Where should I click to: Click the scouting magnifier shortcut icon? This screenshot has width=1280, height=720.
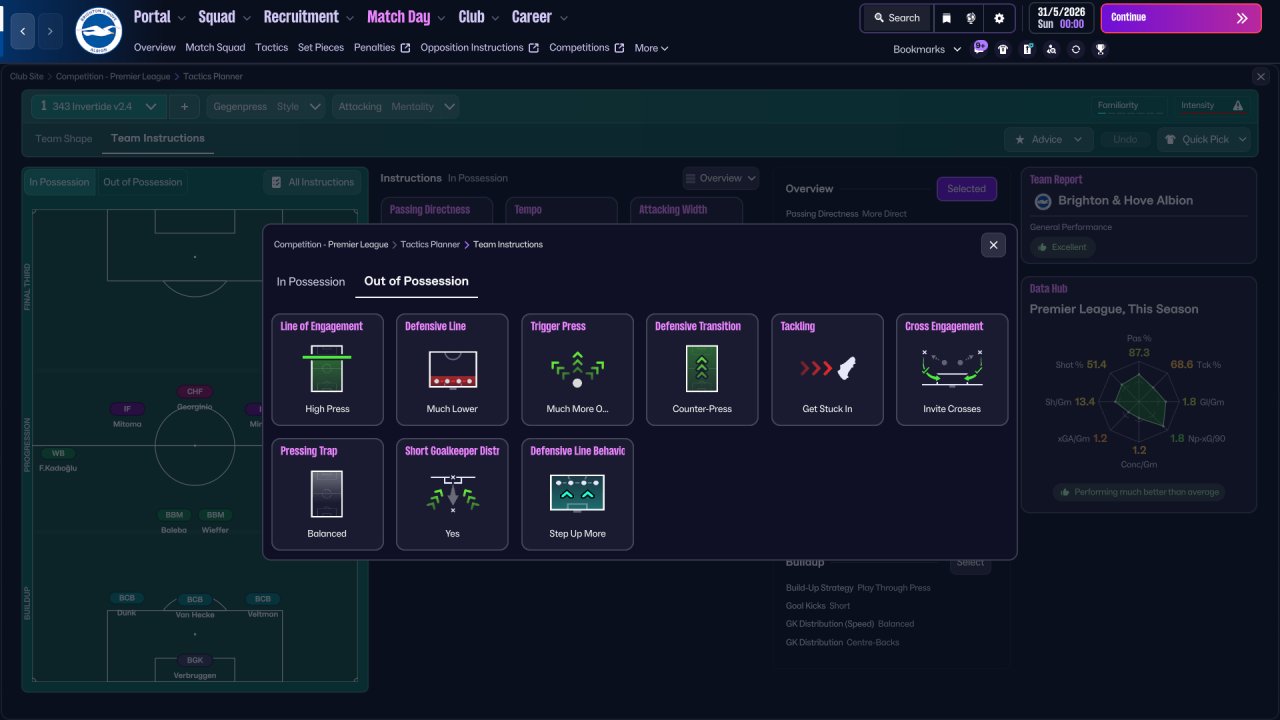point(1051,49)
